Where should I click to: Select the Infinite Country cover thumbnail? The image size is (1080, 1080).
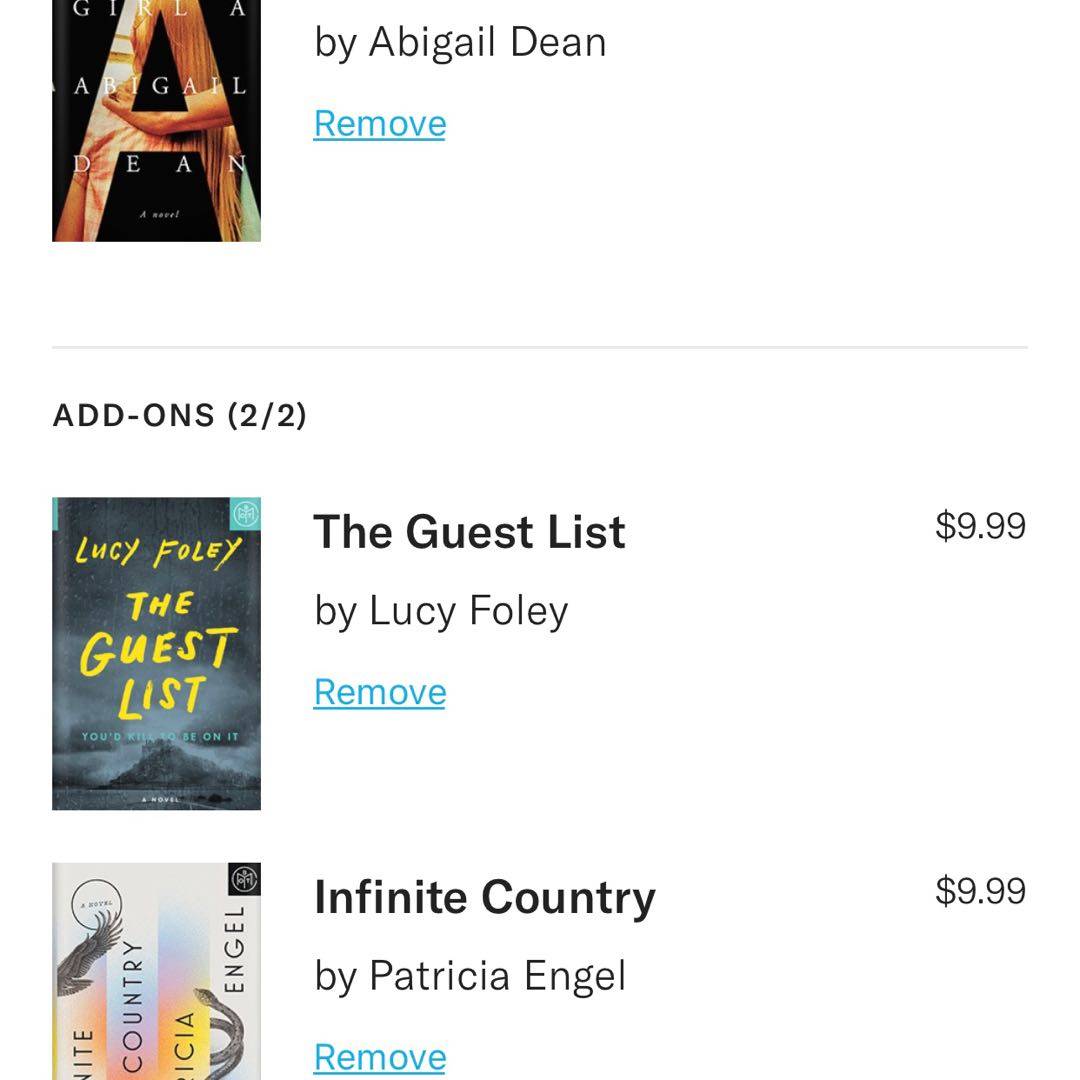click(156, 970)
